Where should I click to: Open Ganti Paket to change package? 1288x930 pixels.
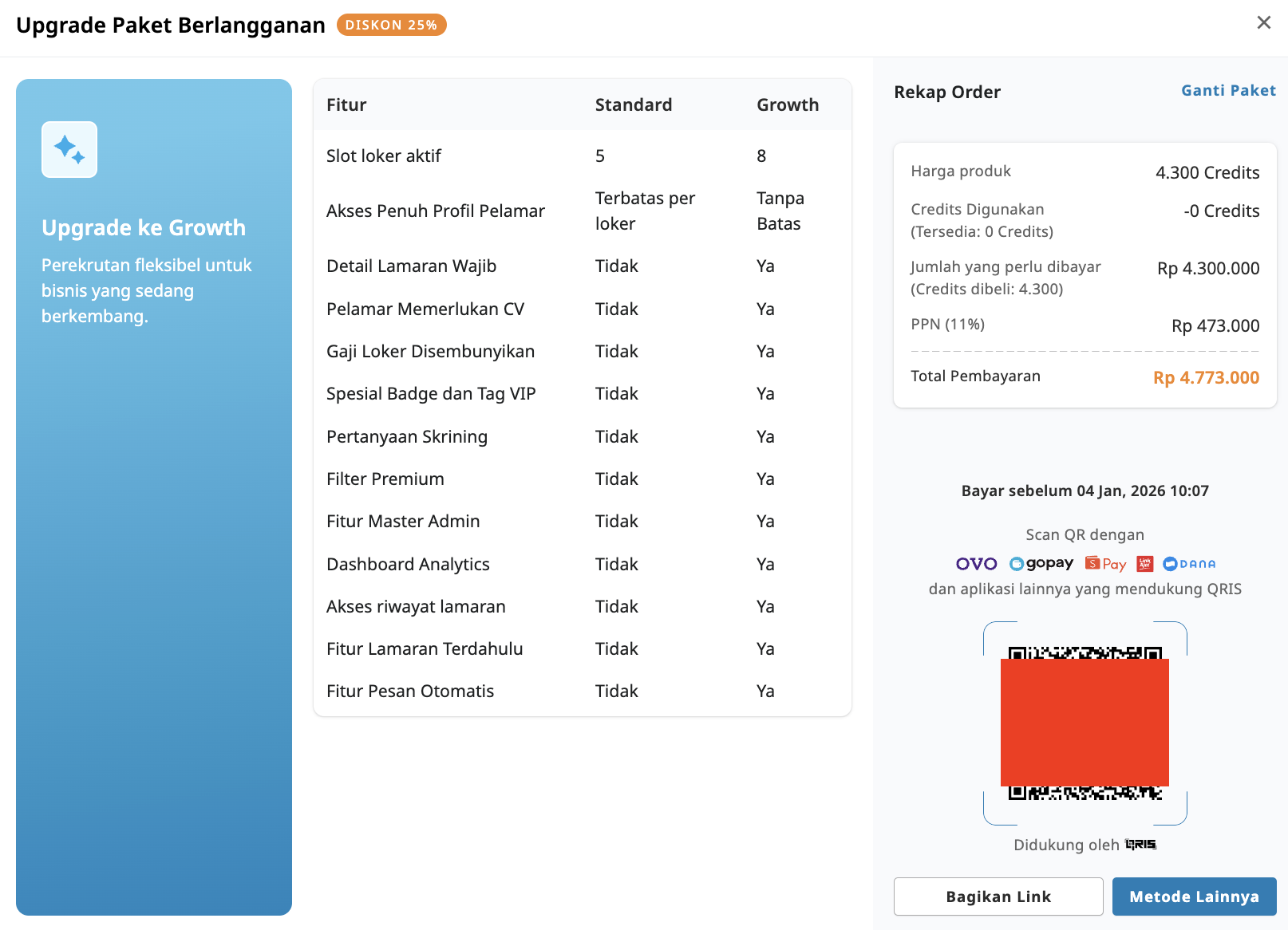pyautogui.click(x=1228, y=90)
